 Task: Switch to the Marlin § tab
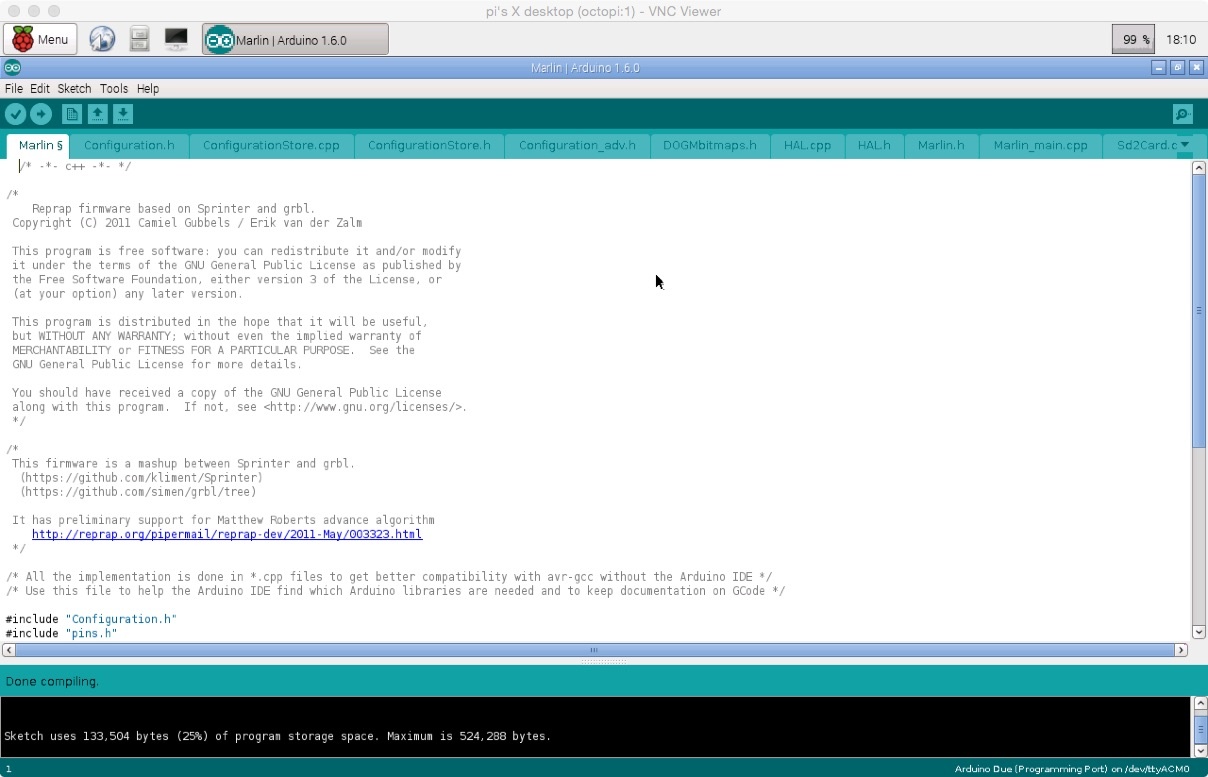click(40, 145)
